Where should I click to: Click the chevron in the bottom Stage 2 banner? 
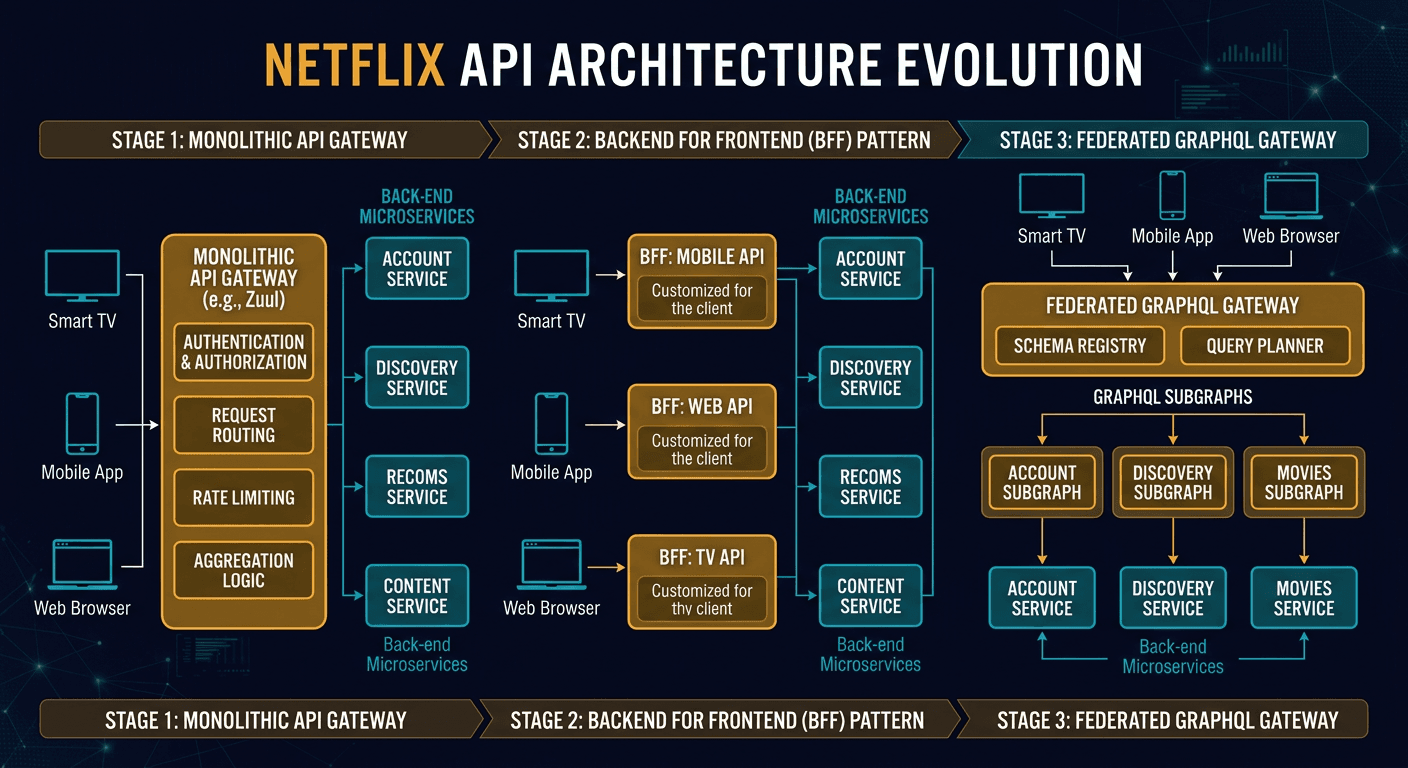pos(962,719)
